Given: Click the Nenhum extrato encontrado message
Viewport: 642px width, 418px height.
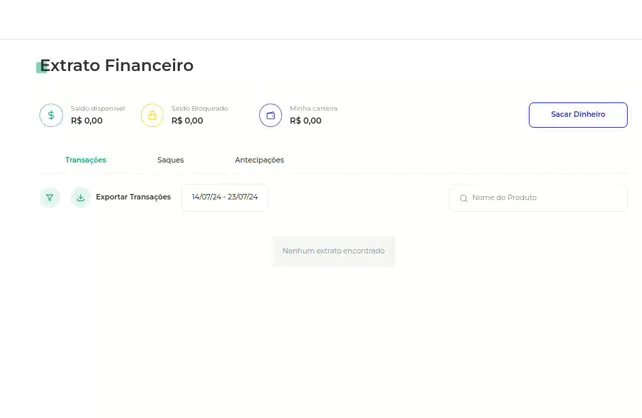Looking at the screenshot, I should pos(334,251).
